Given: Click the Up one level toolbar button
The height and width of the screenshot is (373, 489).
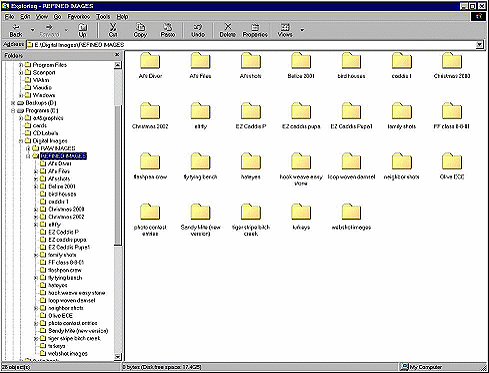Looking at the screenshot, I should point(82,30).
